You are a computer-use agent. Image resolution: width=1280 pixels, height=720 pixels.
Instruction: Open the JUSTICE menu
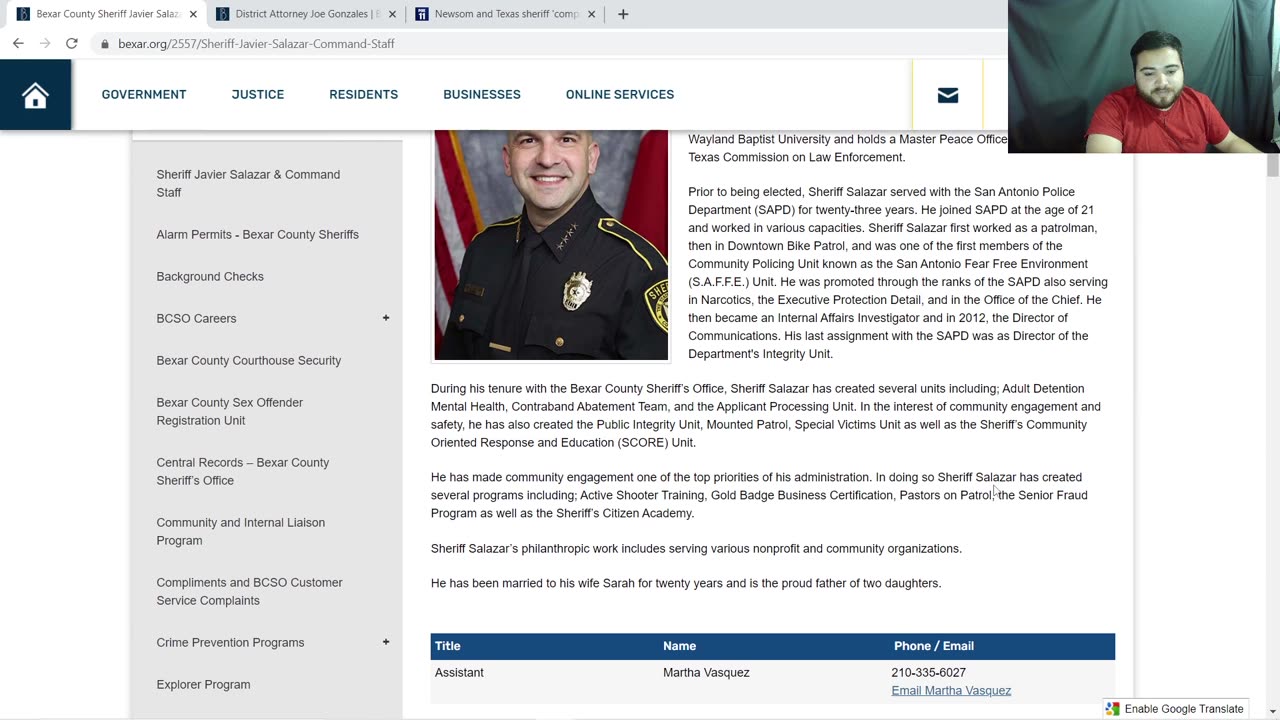[258, 95]
